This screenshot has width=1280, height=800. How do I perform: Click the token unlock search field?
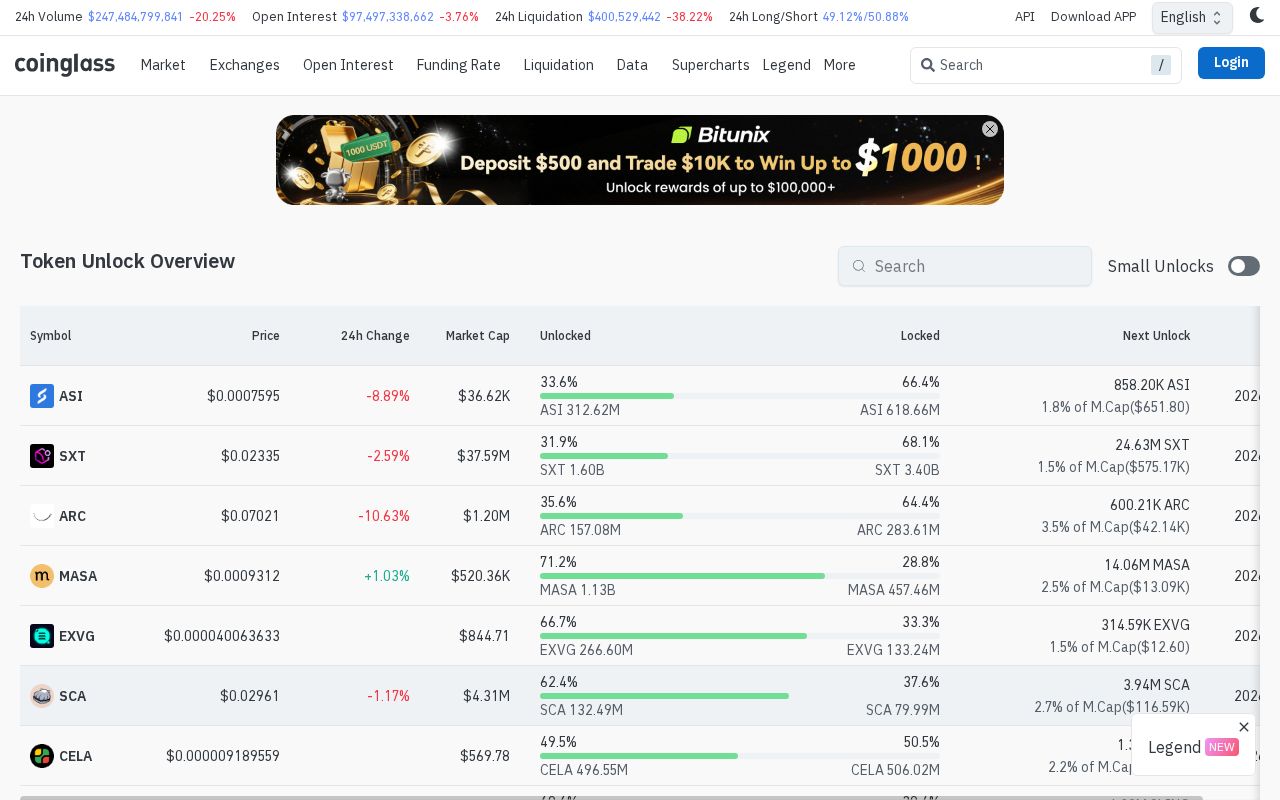[975, 266]
